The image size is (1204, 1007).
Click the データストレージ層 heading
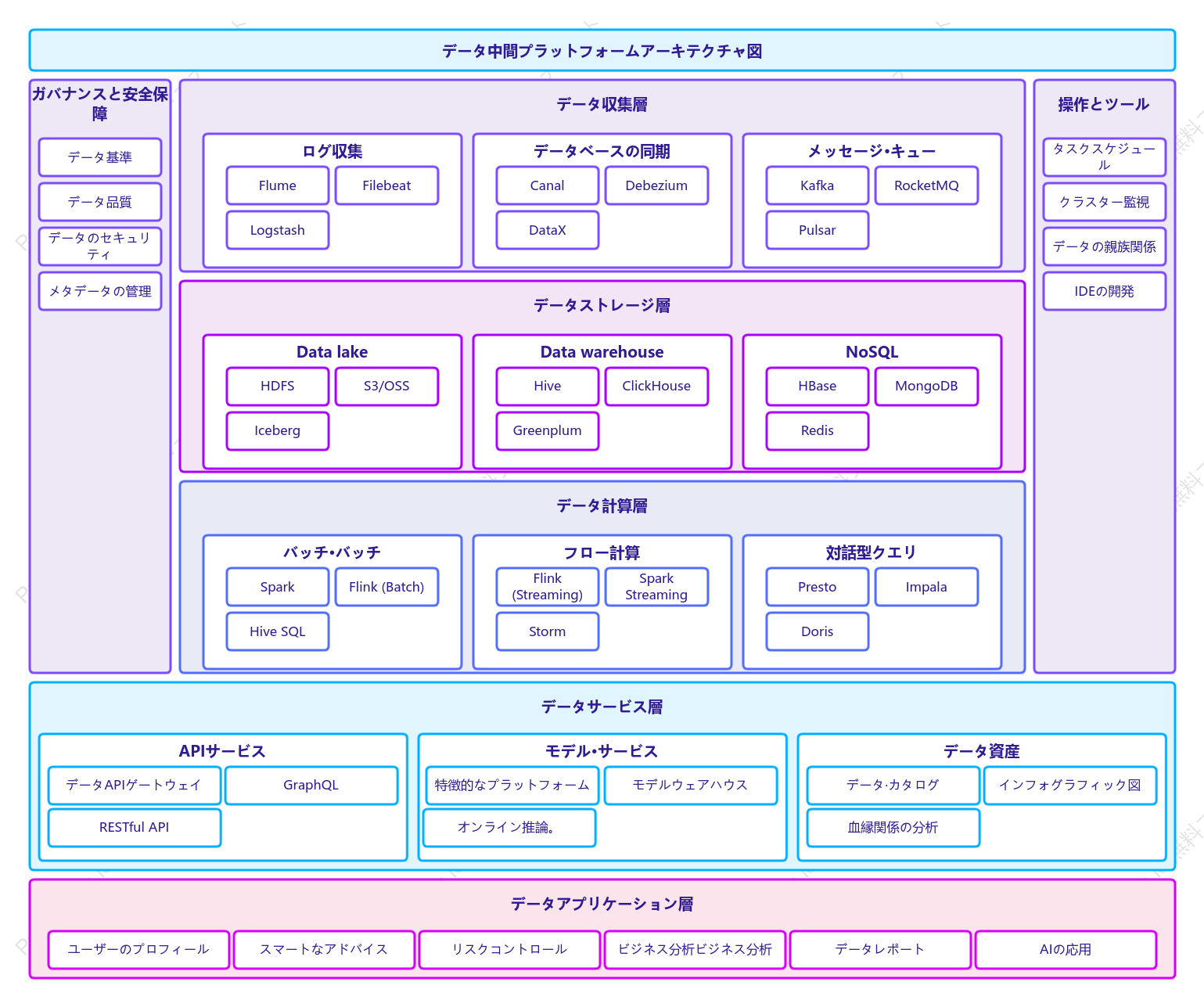[x=602, y=305]
